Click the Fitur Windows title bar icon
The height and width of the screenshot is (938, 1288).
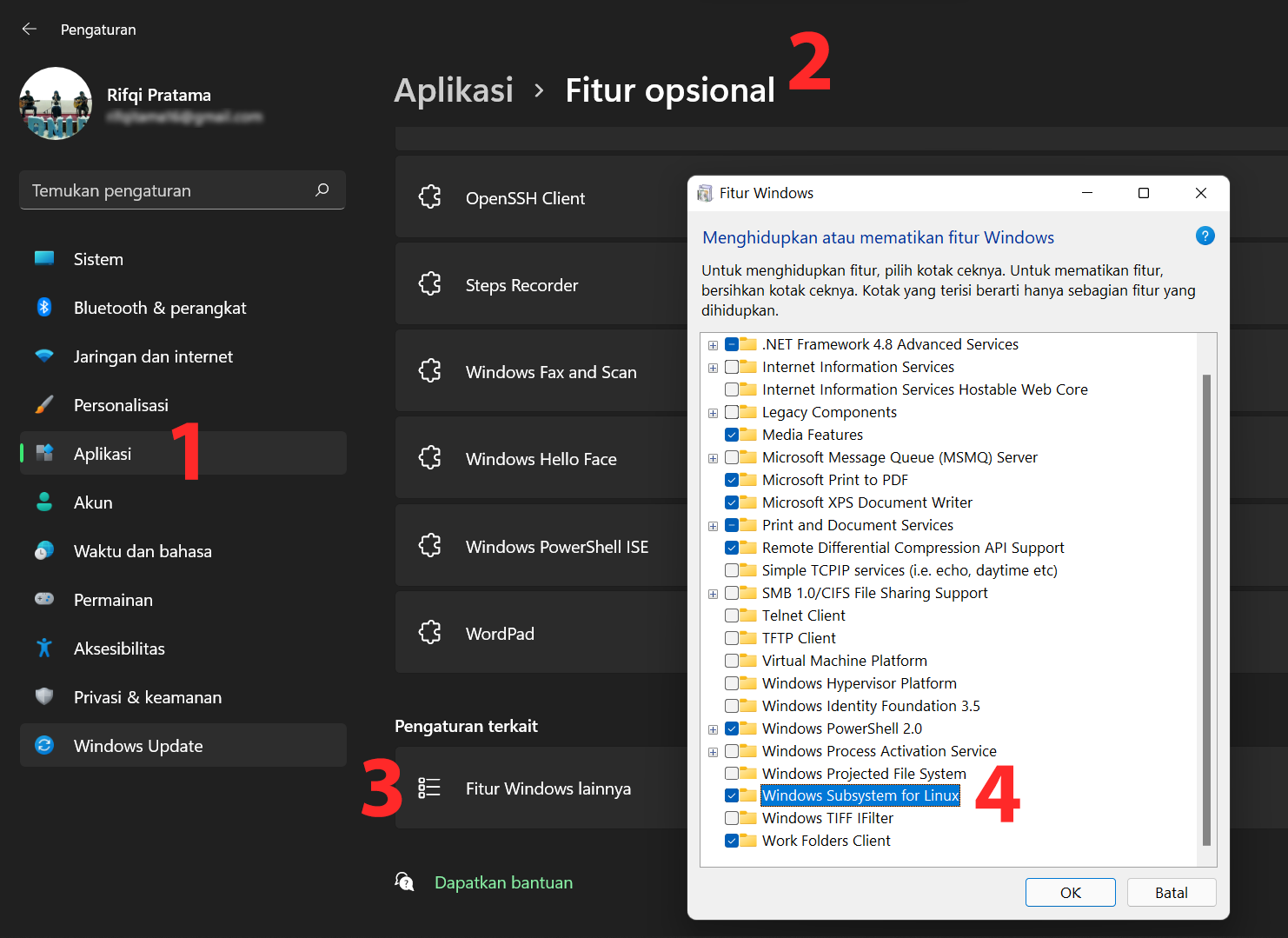pos(705,193)
